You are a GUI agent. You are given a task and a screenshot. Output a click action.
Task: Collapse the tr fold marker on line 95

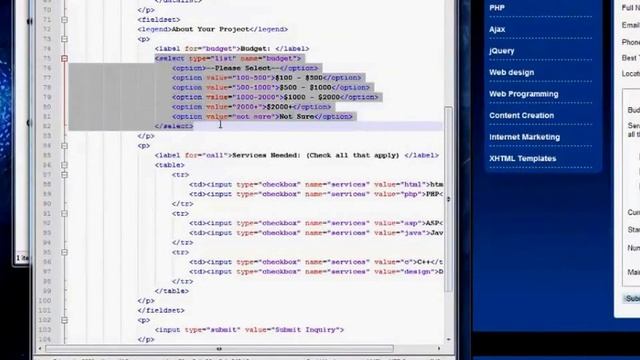pos(64,252)
